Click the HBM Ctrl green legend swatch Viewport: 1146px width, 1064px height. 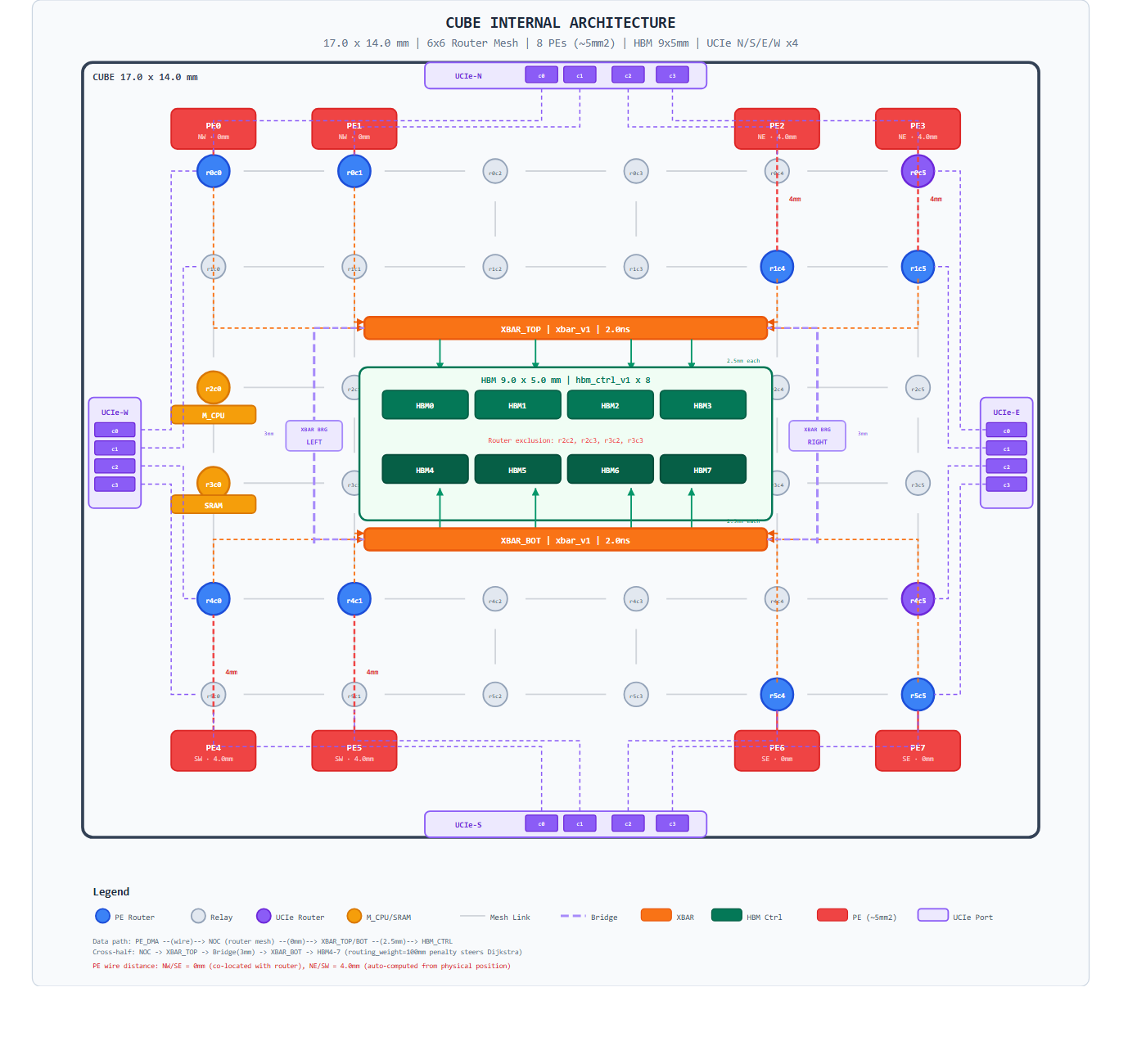tap(727, 915)
